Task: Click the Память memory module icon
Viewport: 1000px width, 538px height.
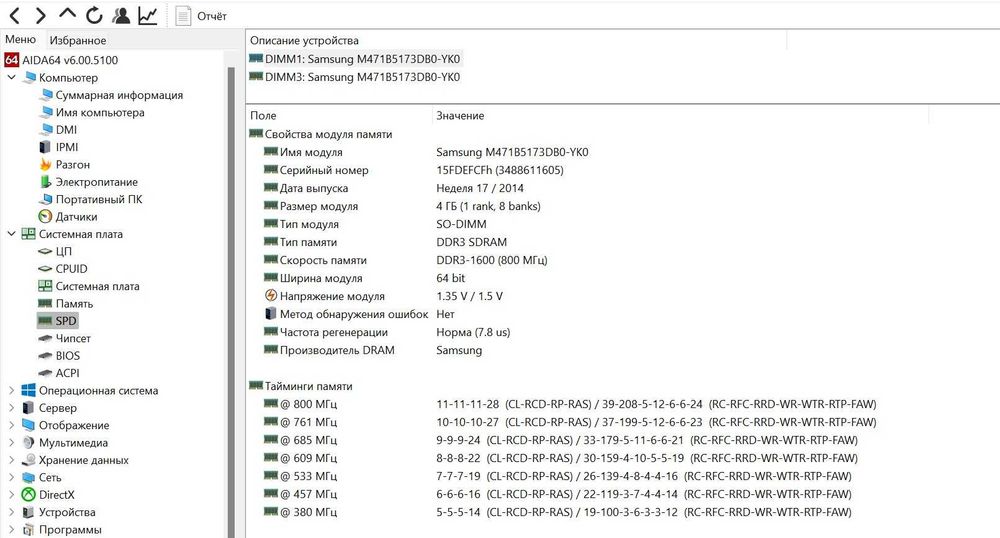Action: [45, 303]
